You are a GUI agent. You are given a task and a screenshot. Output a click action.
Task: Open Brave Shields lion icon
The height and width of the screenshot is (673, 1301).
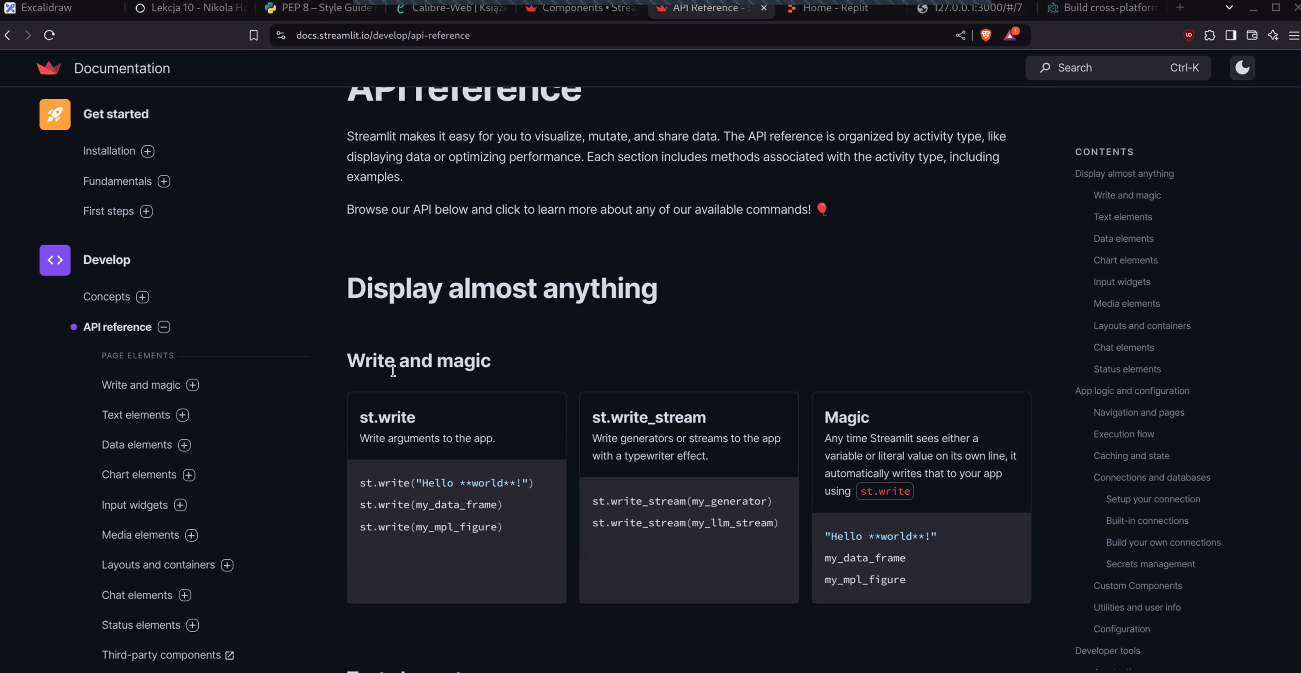click(x=985, y=35)
